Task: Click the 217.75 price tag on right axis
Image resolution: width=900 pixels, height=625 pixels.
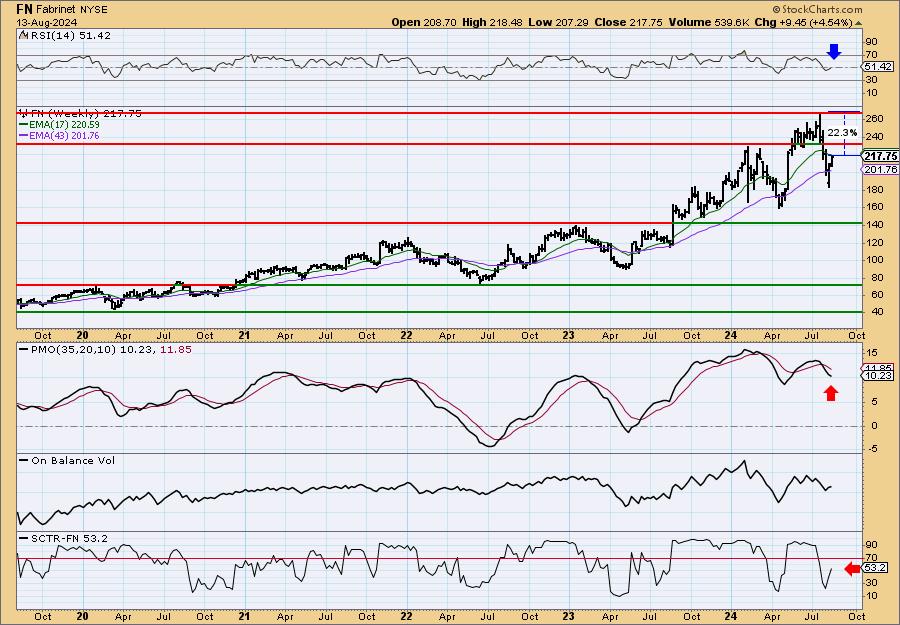Action: point(880,156)
